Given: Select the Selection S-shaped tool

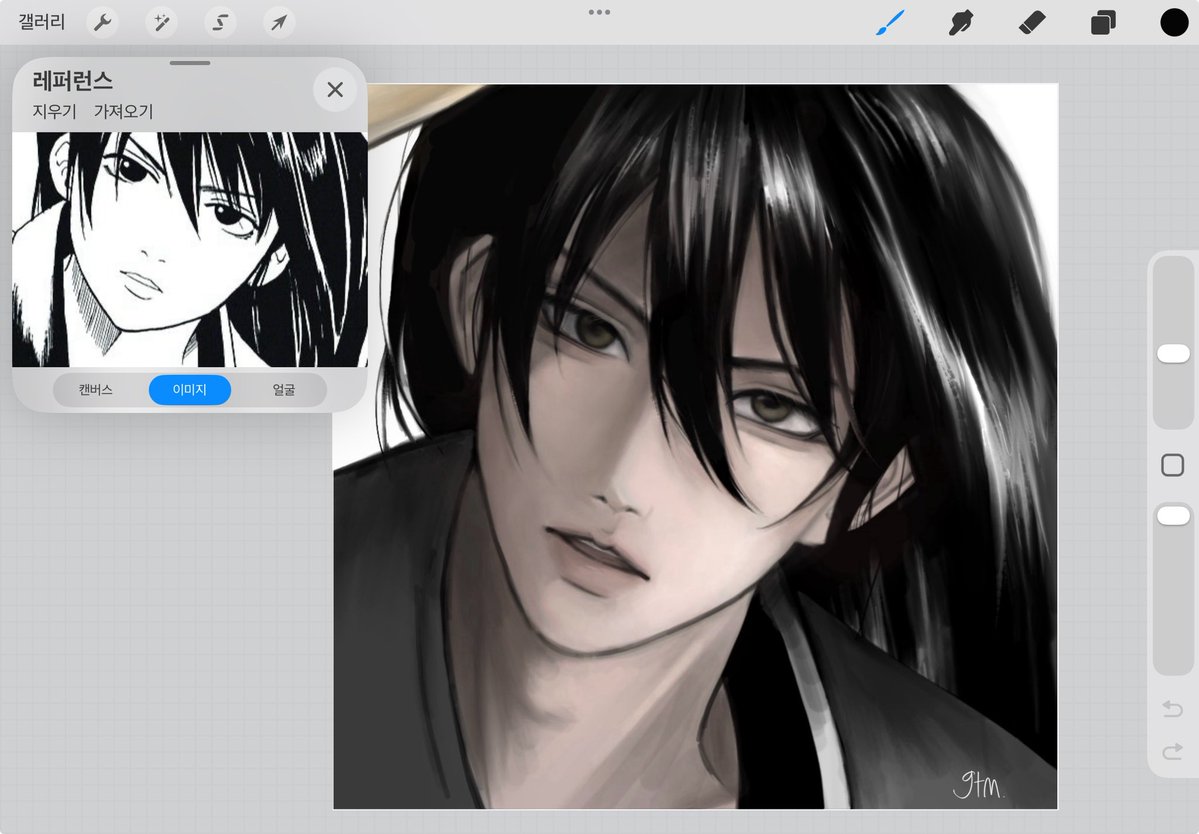Looking at the screenshot, I should (220, 23).
